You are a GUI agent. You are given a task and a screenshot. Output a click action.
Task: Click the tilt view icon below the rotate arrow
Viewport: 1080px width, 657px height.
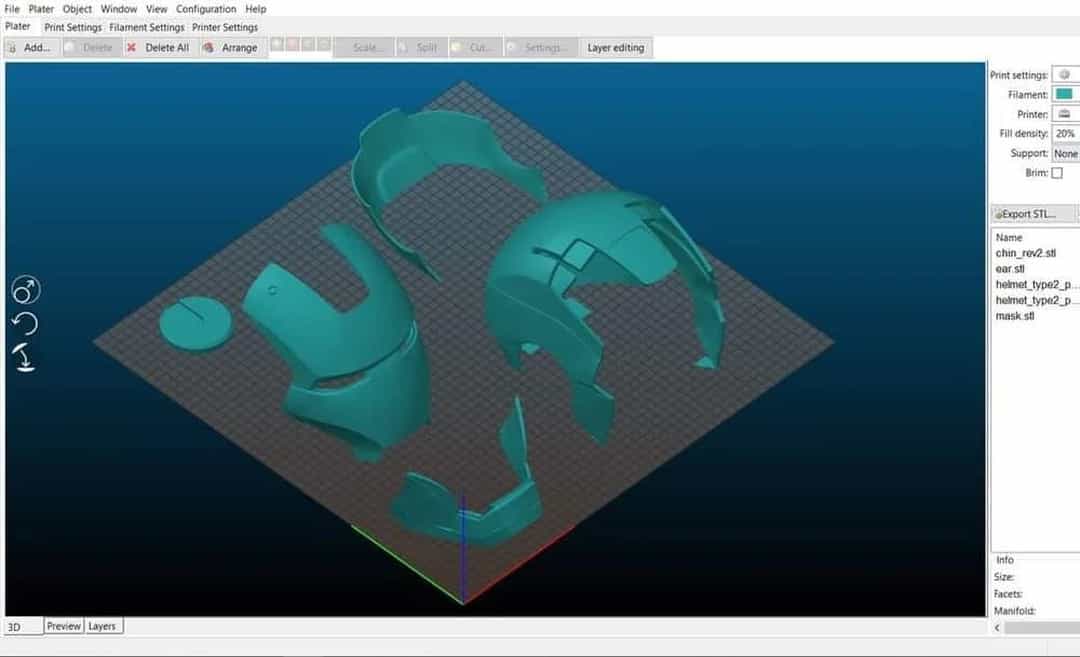click(24, 357)
